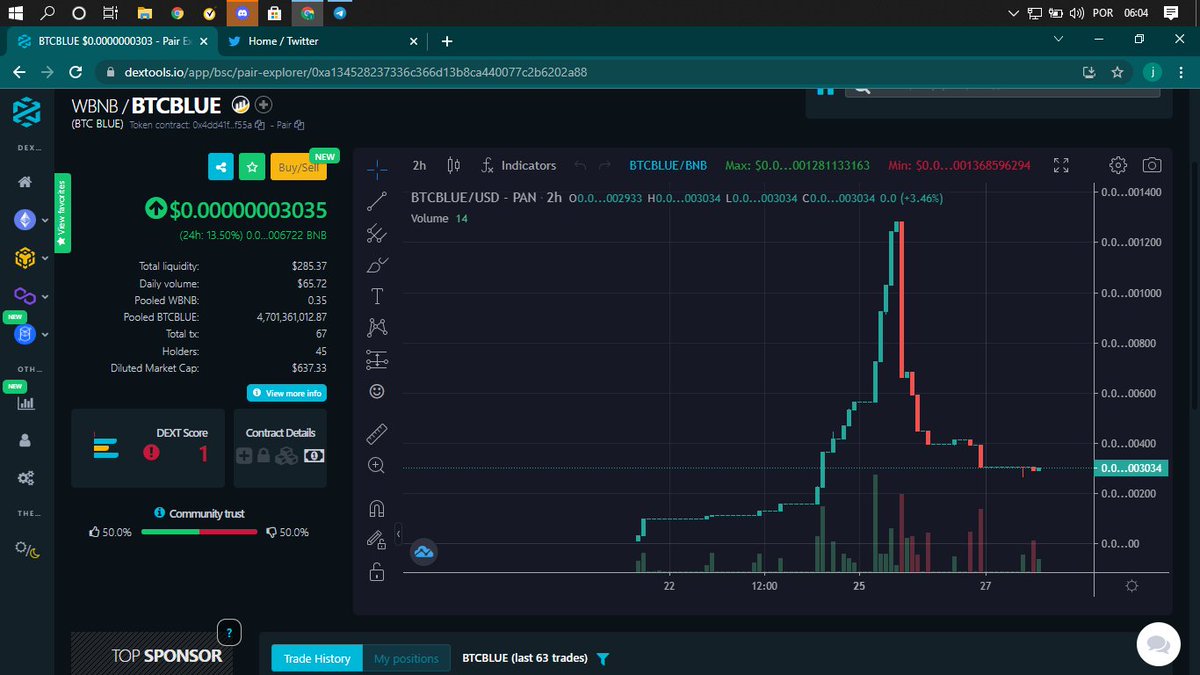
Task: Click the DEXT Score warning icon
Action: [x=151, y=453]
